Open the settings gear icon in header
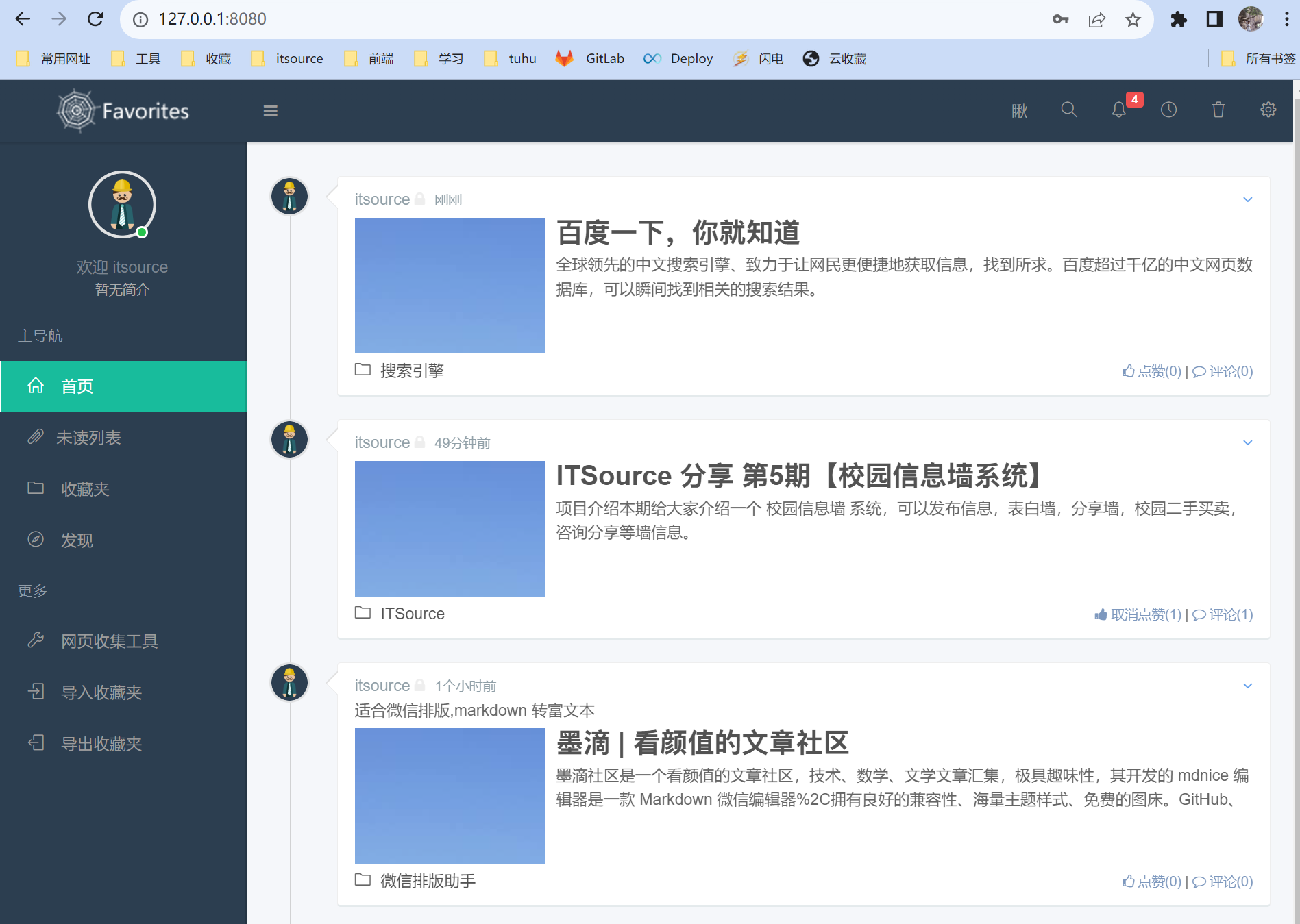1300x924 pixels. [x=1268, y=110]
